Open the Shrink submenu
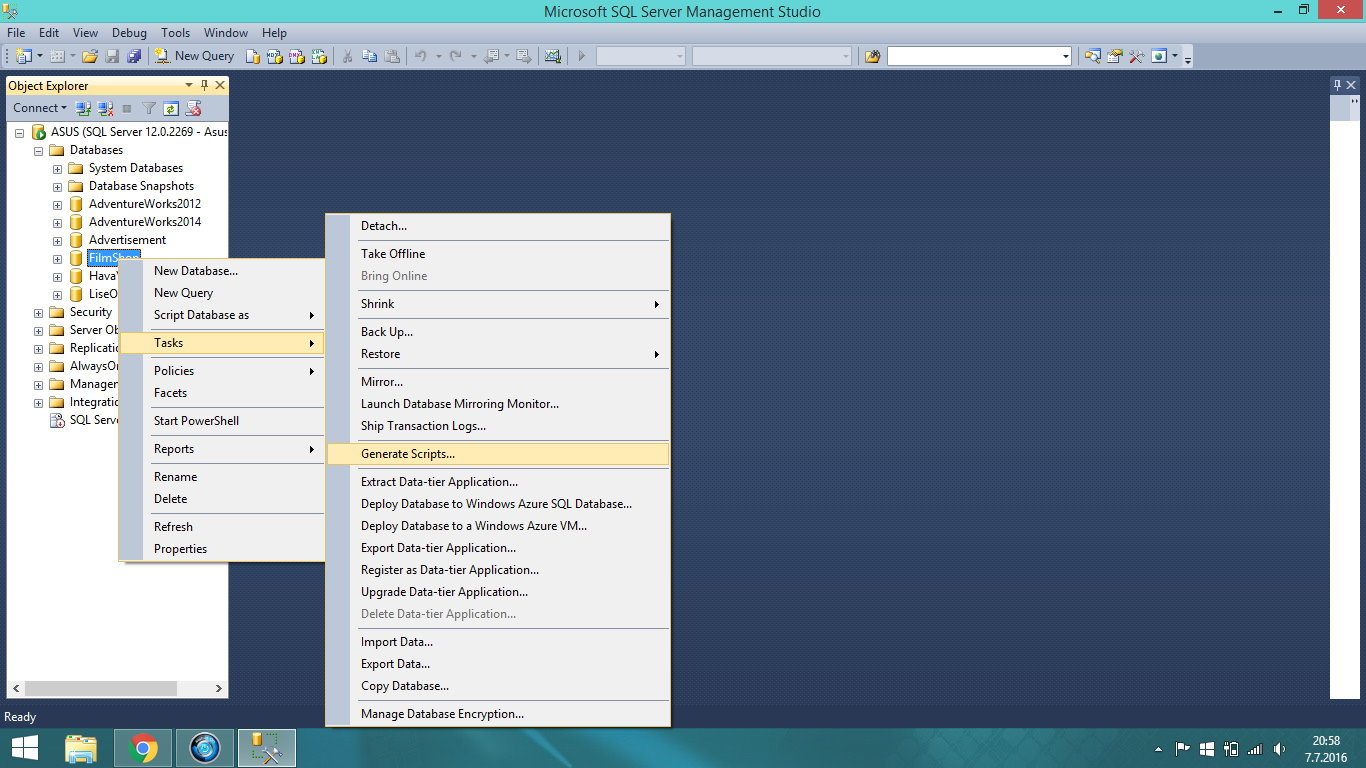 point(498,304)
